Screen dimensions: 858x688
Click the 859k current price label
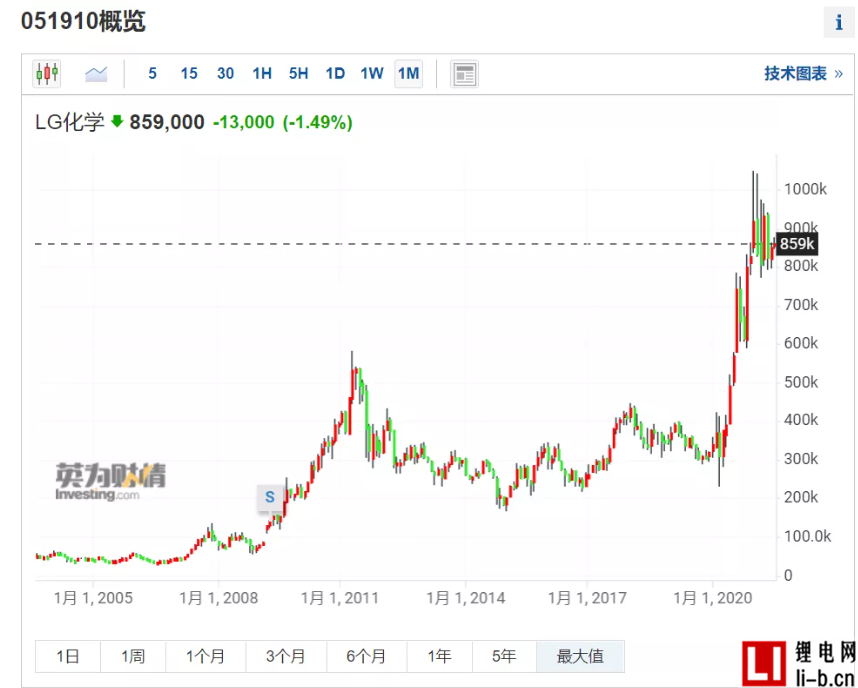pos(797,244)
